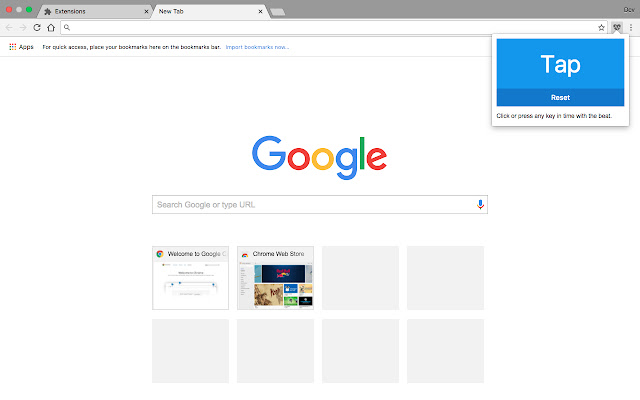Select the New Tab tab
The image size is (640, 400).
pyautogui.click(x=209, y=11)
